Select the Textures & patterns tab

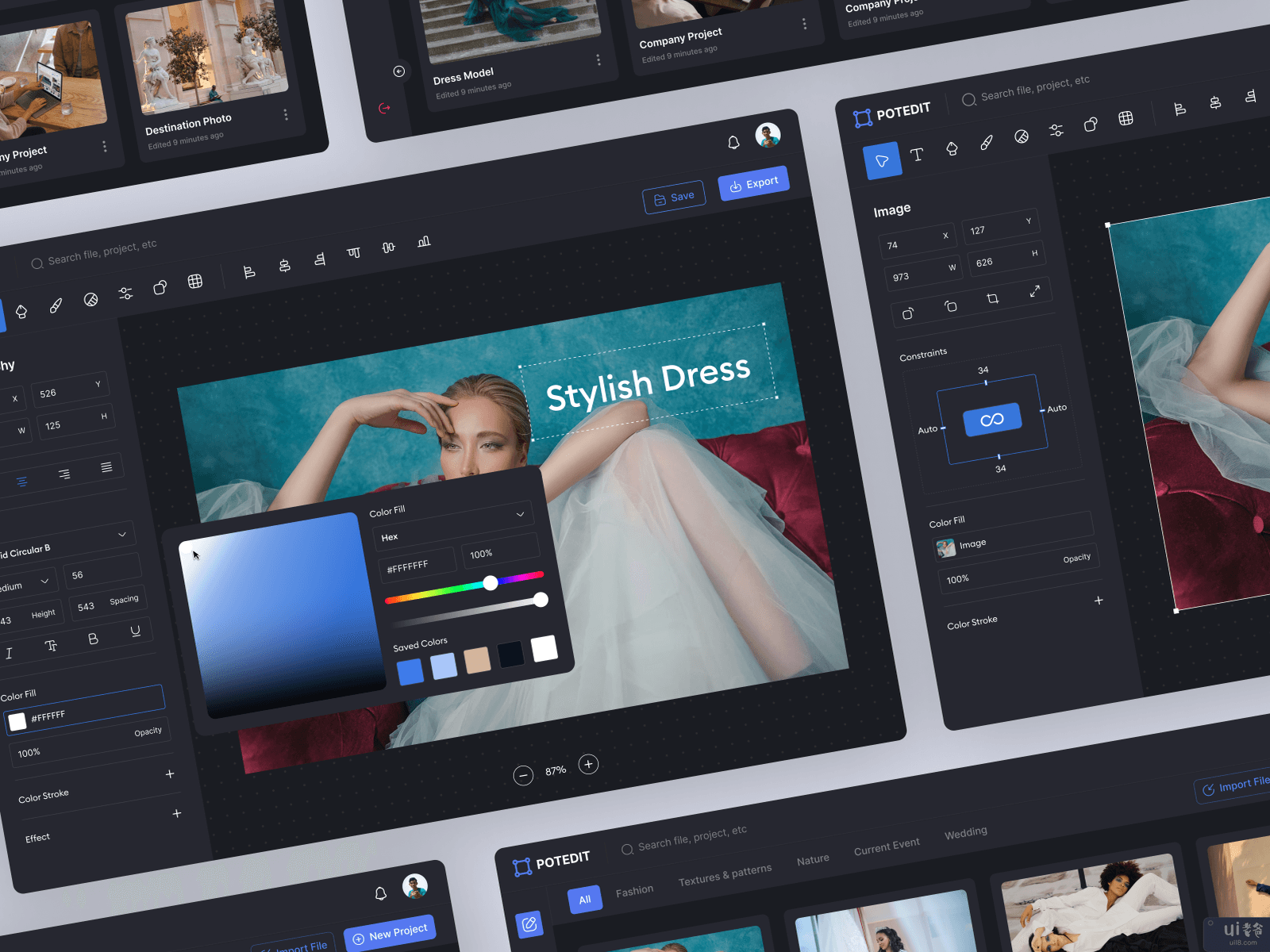[725, 875]
